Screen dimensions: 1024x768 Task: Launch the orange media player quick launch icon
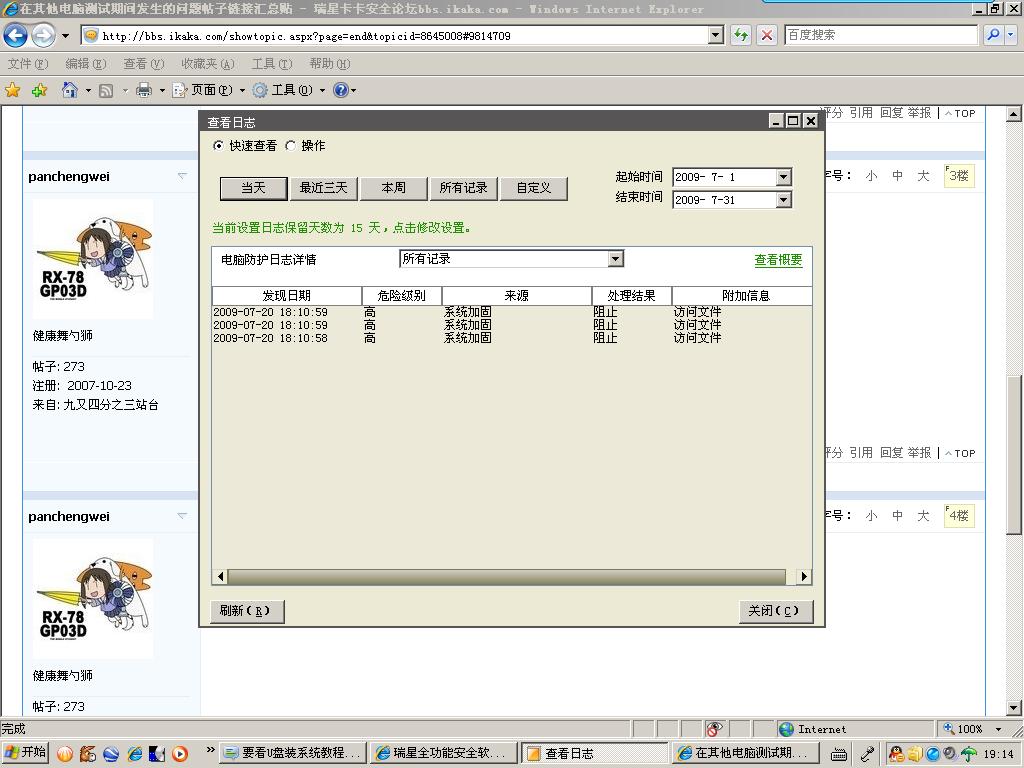click(180, 754)
